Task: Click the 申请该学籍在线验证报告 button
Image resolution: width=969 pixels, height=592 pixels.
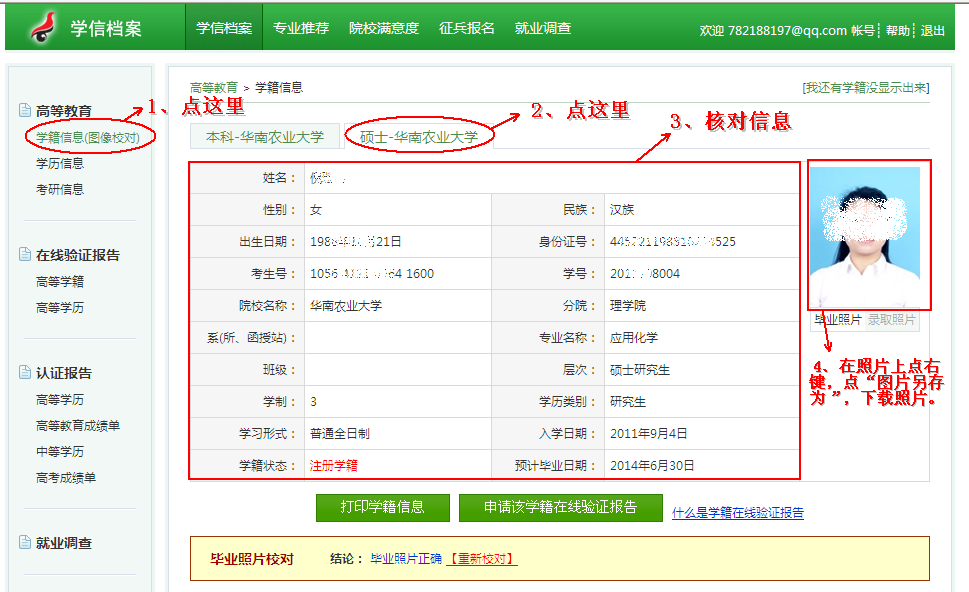Action: coord(561,507)
